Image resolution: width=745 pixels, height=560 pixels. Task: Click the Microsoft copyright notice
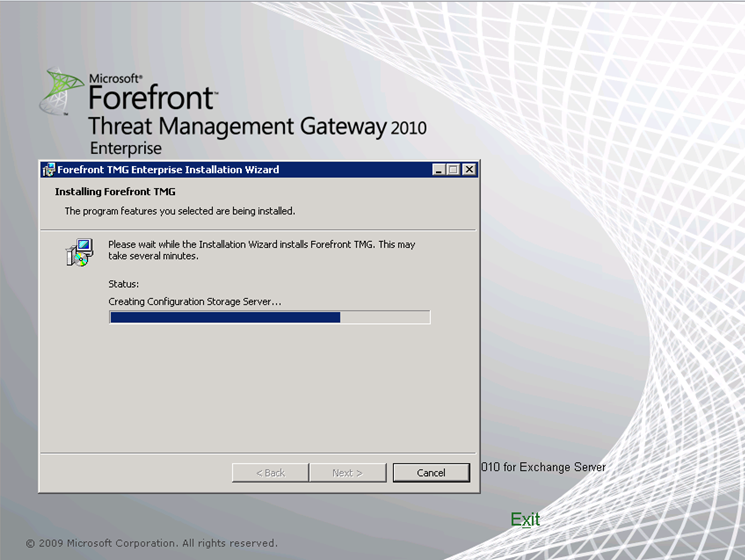152,543
